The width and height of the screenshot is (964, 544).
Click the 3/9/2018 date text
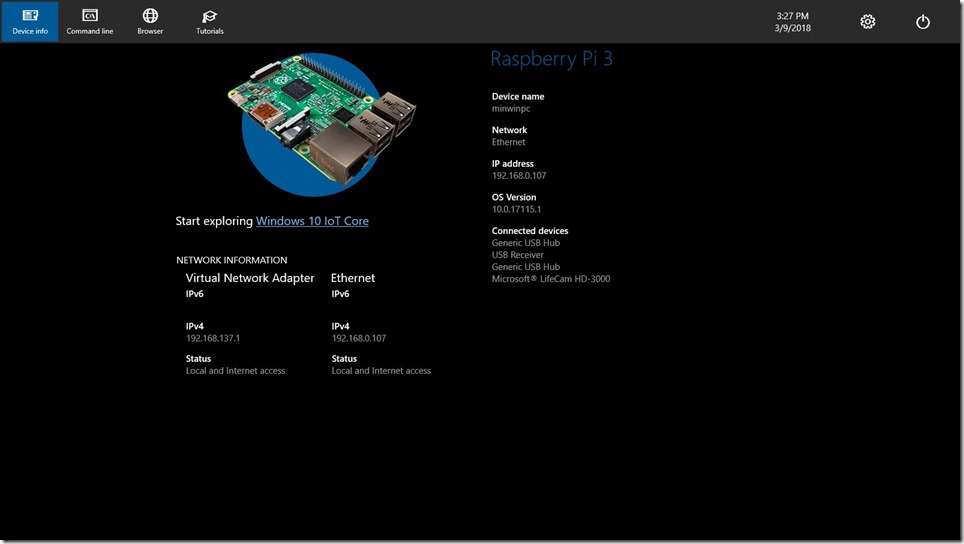click(792, 28)
